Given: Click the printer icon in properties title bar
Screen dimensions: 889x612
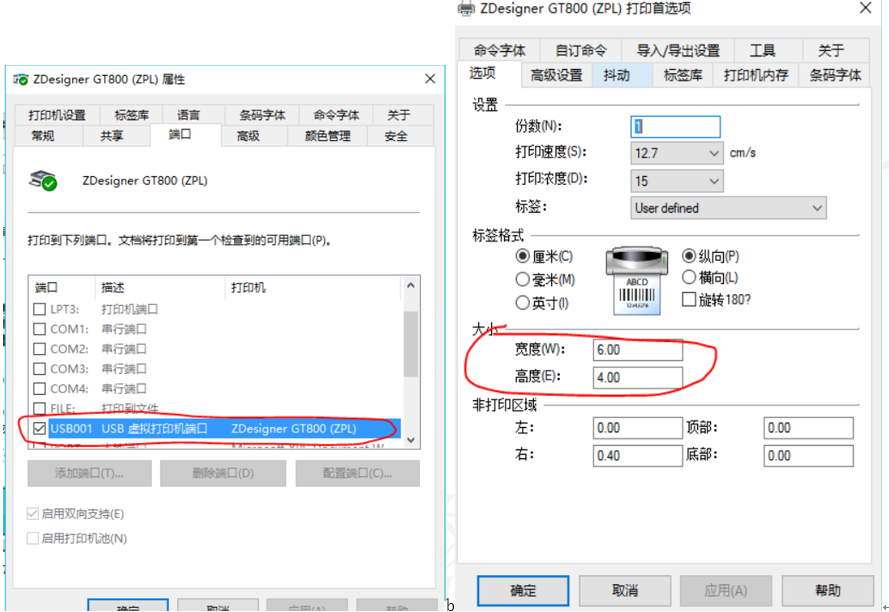Looking at the screenshot, I should pyautogui.click(x=21, y=79).
